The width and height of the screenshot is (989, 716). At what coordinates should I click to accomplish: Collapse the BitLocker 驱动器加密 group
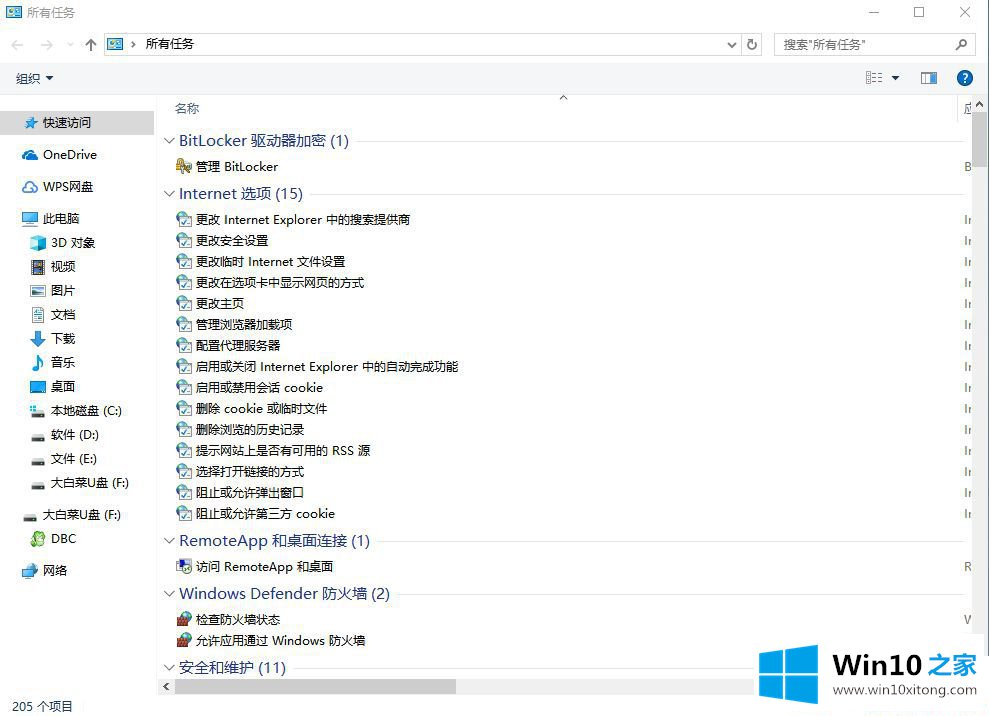[168, 141]
